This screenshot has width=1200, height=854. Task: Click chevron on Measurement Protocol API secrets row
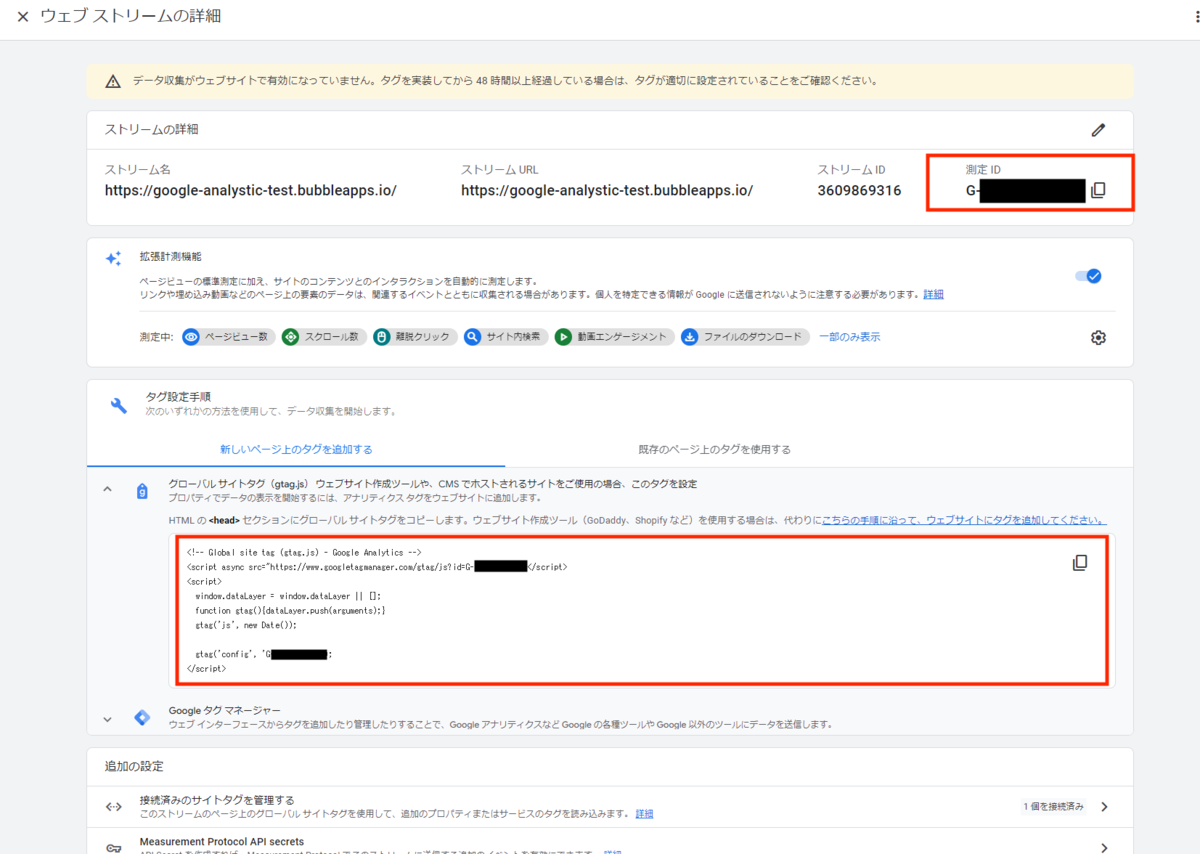coord(1104,847)
